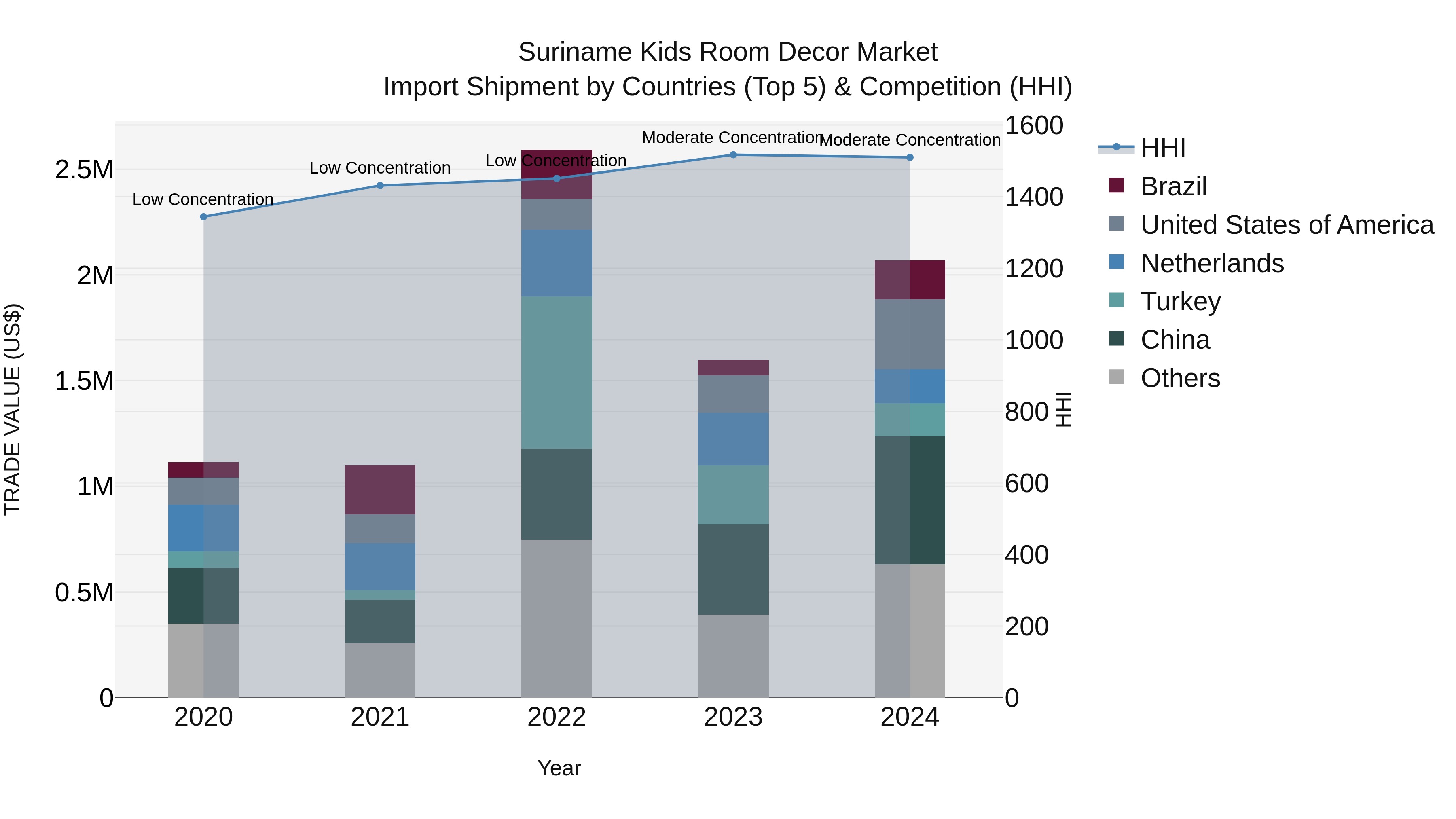1456x819 pixels.
Task: Click the Others gray legend swatch
Action: coord(1116,377)
